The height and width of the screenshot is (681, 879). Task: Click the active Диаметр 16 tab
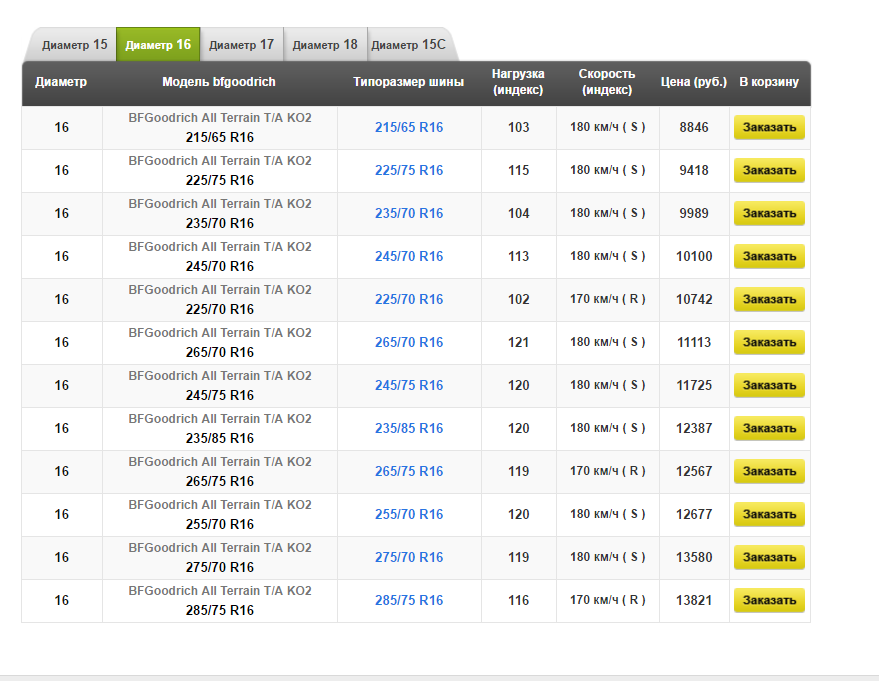point(158,45)
